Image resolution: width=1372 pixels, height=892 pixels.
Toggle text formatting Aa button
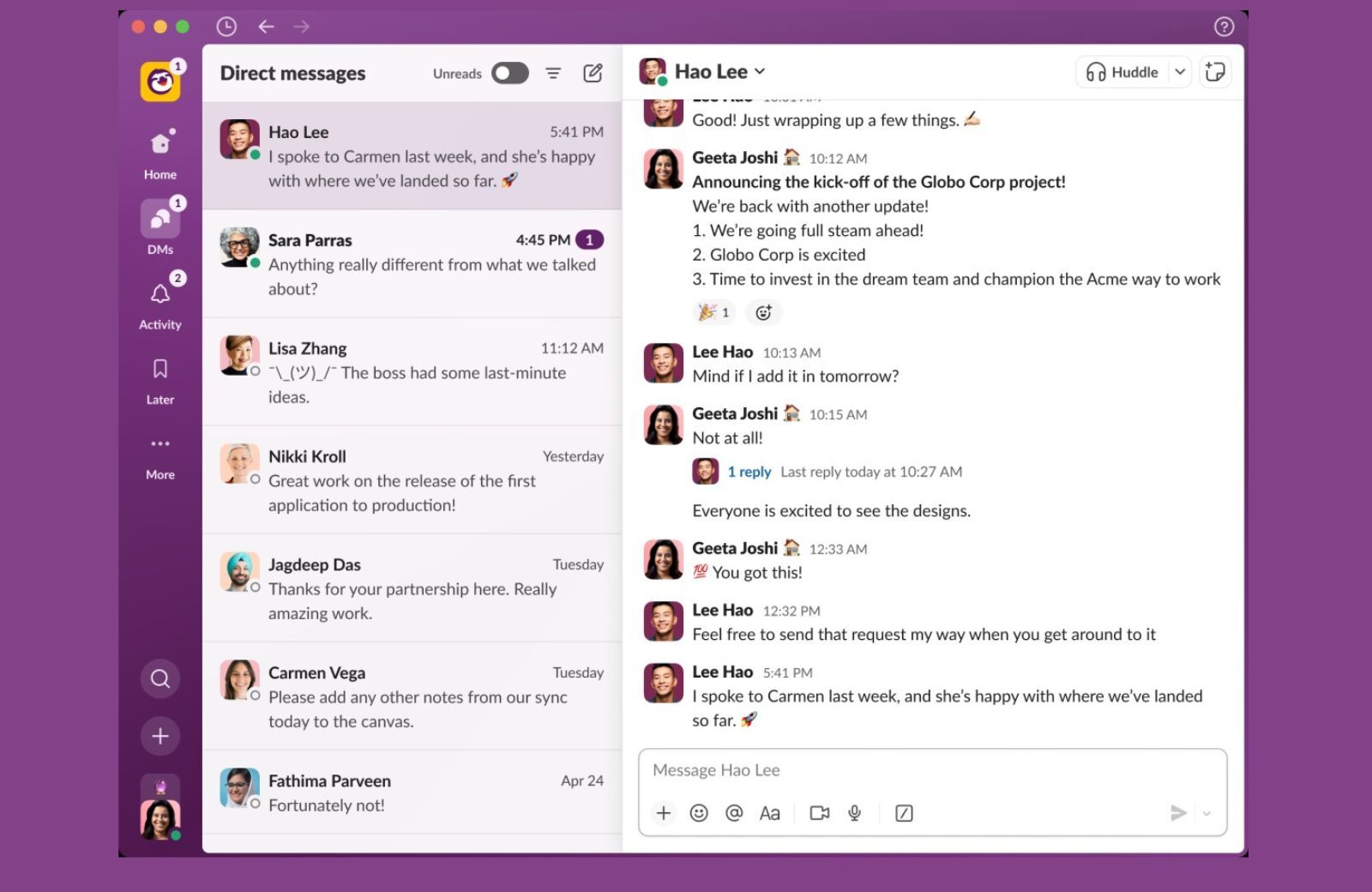[770, 813]
